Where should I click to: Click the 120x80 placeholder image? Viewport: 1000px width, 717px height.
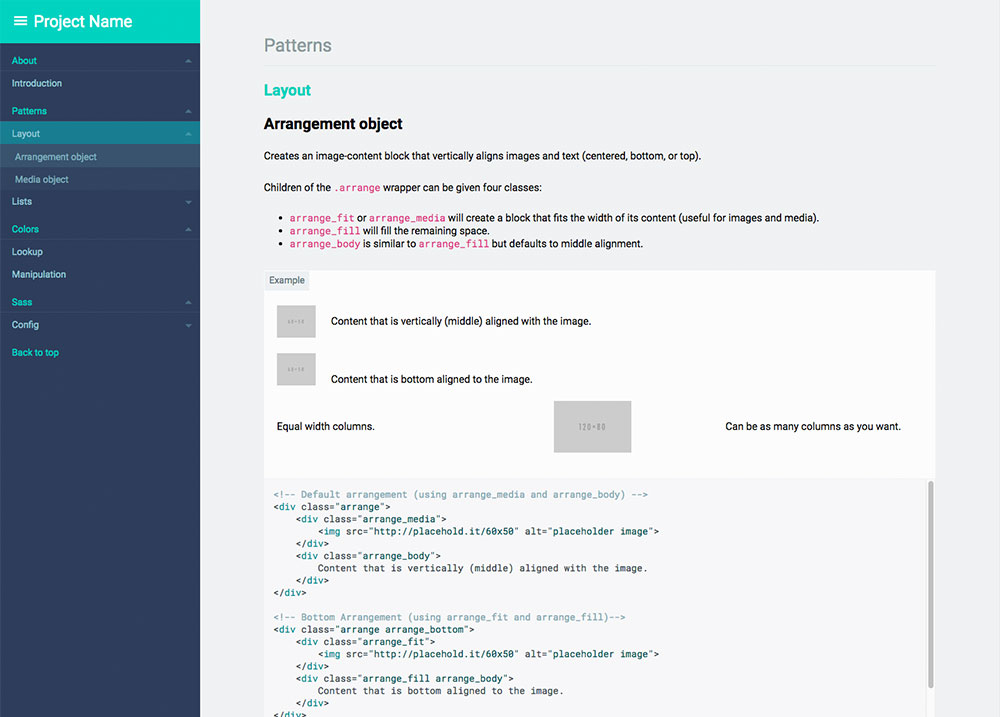pyautogui.click(x=592, y=426)
